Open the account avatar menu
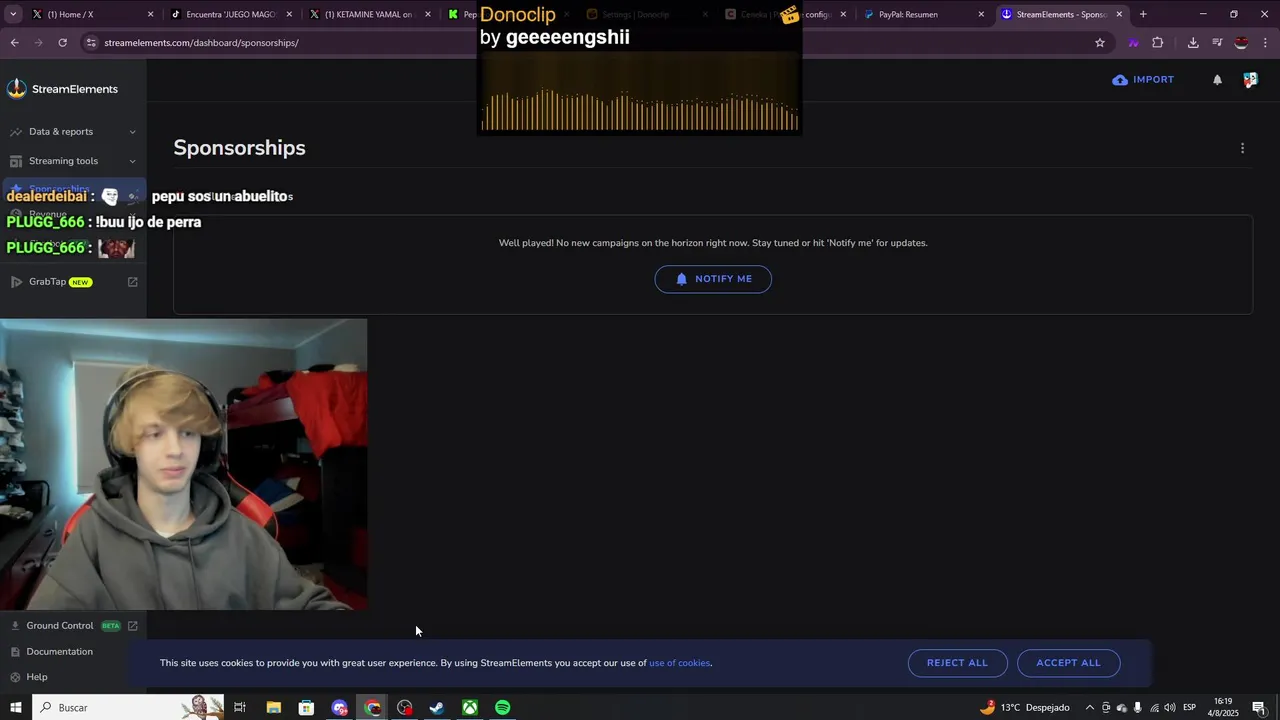Viewport: 1280px width, 720px height. pos(1250,80)
